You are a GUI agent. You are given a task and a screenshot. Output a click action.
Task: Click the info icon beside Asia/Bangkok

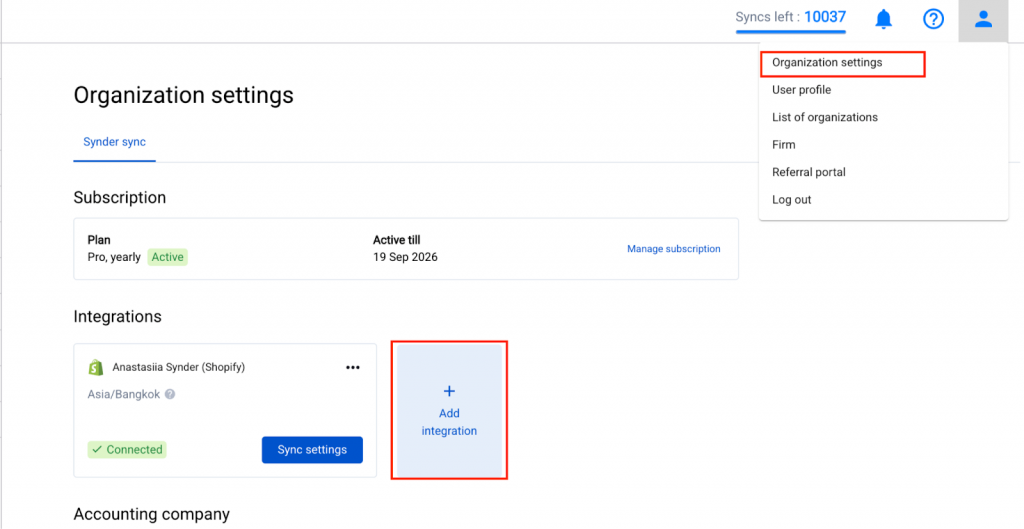(x=170, y=394)
